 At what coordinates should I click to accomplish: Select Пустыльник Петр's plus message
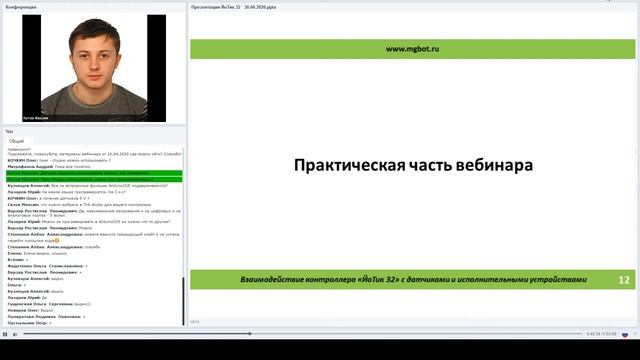pos(29,323)
